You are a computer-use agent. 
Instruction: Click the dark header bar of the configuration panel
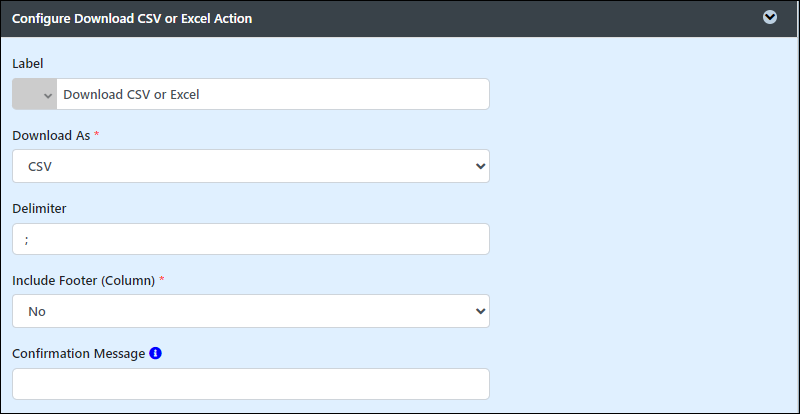(400, 18)
